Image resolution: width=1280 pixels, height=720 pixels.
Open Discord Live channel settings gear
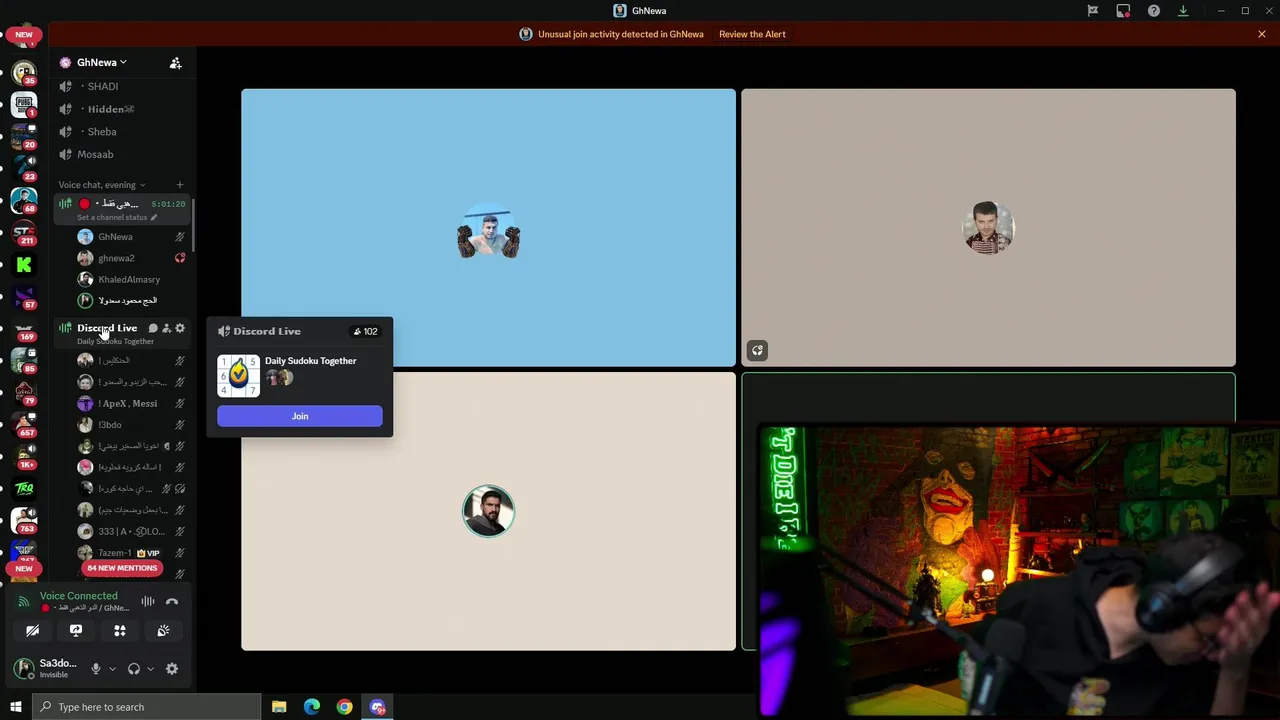pos(180,328)
